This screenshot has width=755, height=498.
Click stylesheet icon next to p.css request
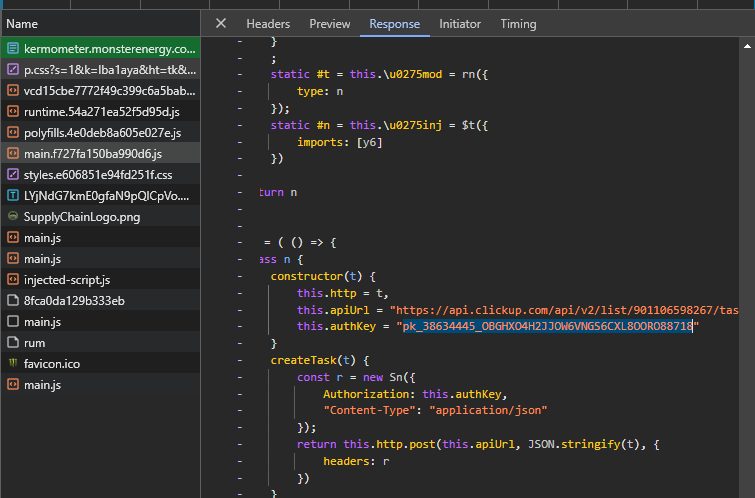point(13,70)
